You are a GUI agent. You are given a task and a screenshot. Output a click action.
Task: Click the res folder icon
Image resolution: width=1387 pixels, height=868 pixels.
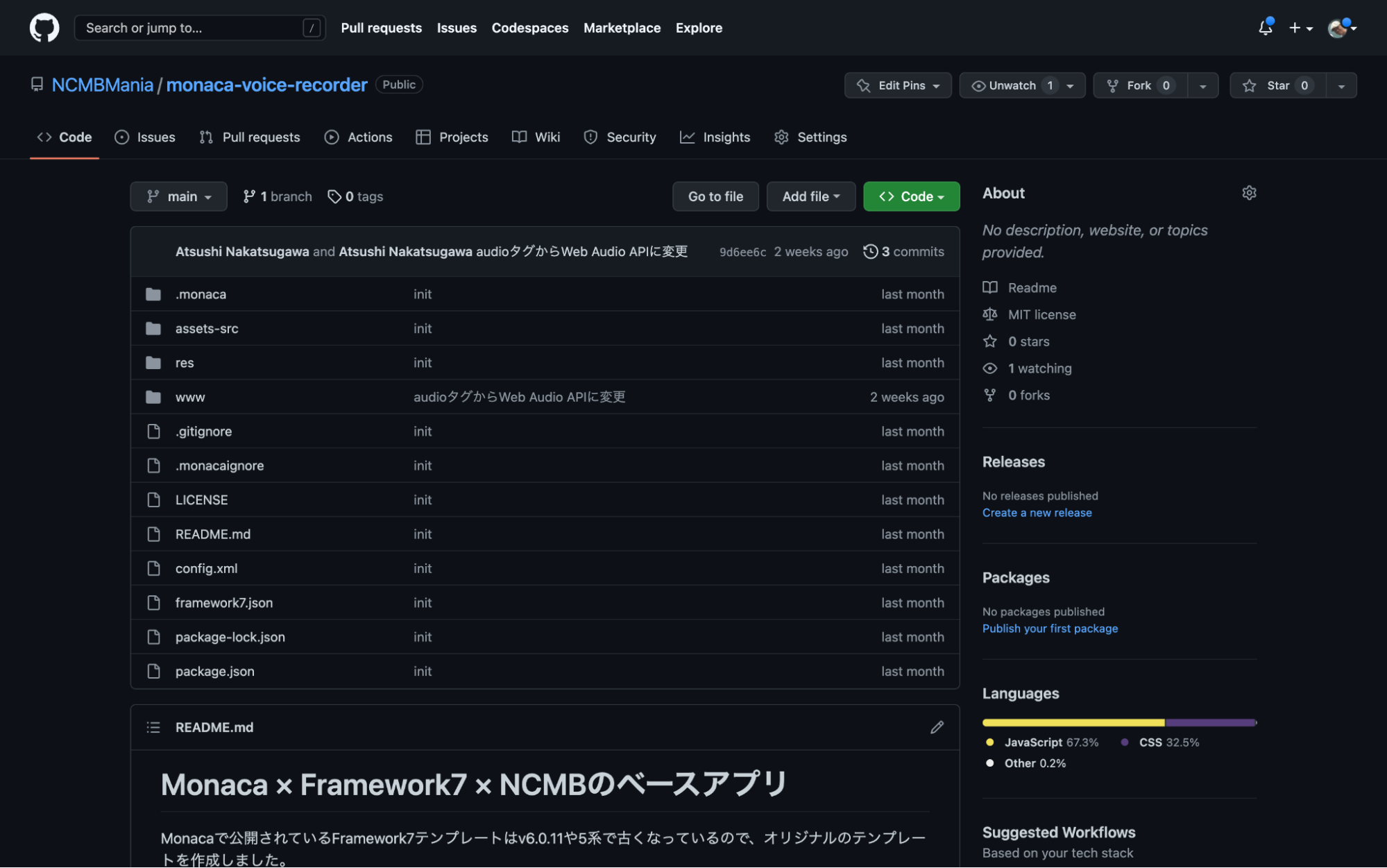[x=153, y=363]
